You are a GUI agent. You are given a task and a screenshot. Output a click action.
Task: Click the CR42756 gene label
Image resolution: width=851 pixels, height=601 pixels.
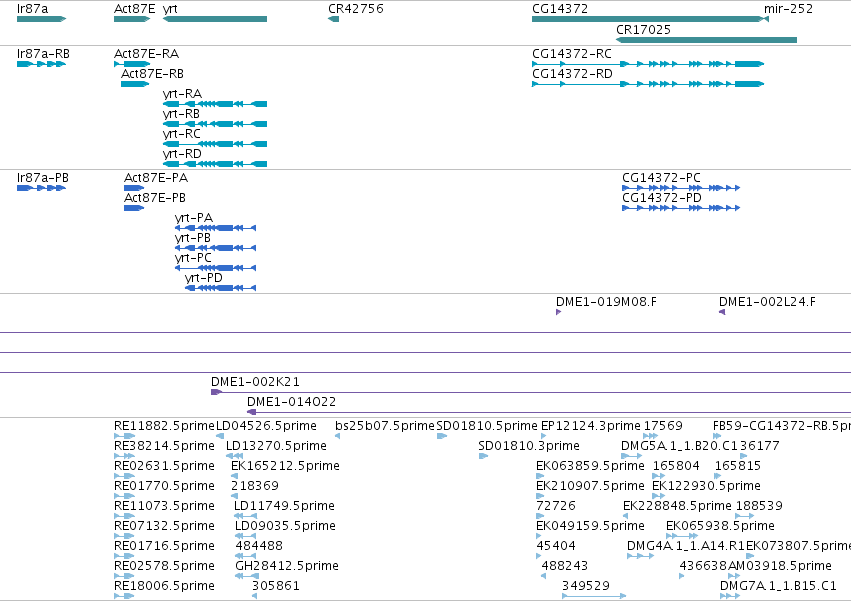pos(356,9)
